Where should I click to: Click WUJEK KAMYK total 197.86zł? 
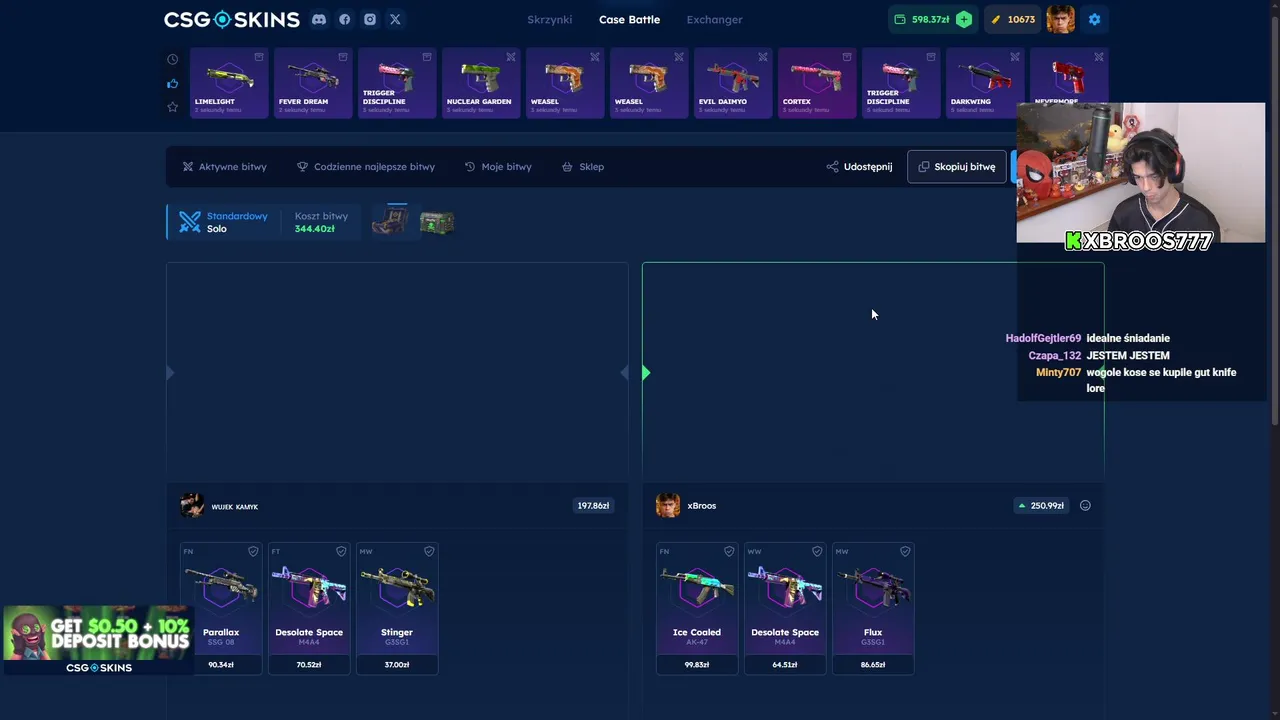click(x=593, y=506)
